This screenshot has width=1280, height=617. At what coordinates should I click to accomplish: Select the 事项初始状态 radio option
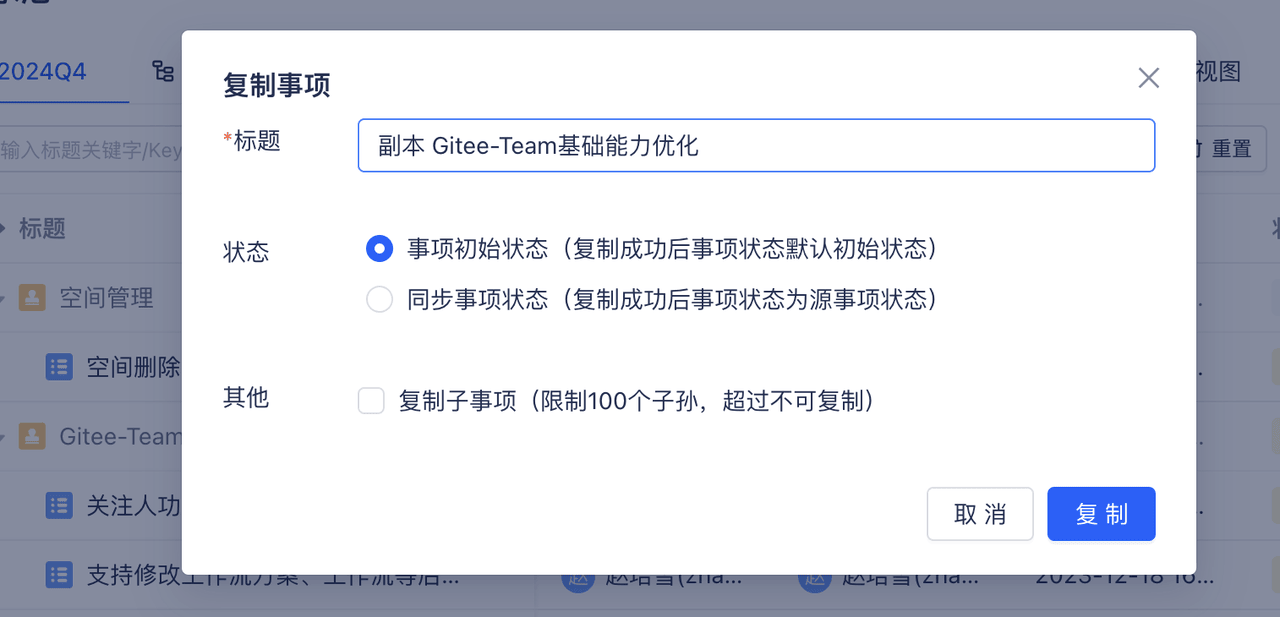pyautogui.click(x=379, y=248)
